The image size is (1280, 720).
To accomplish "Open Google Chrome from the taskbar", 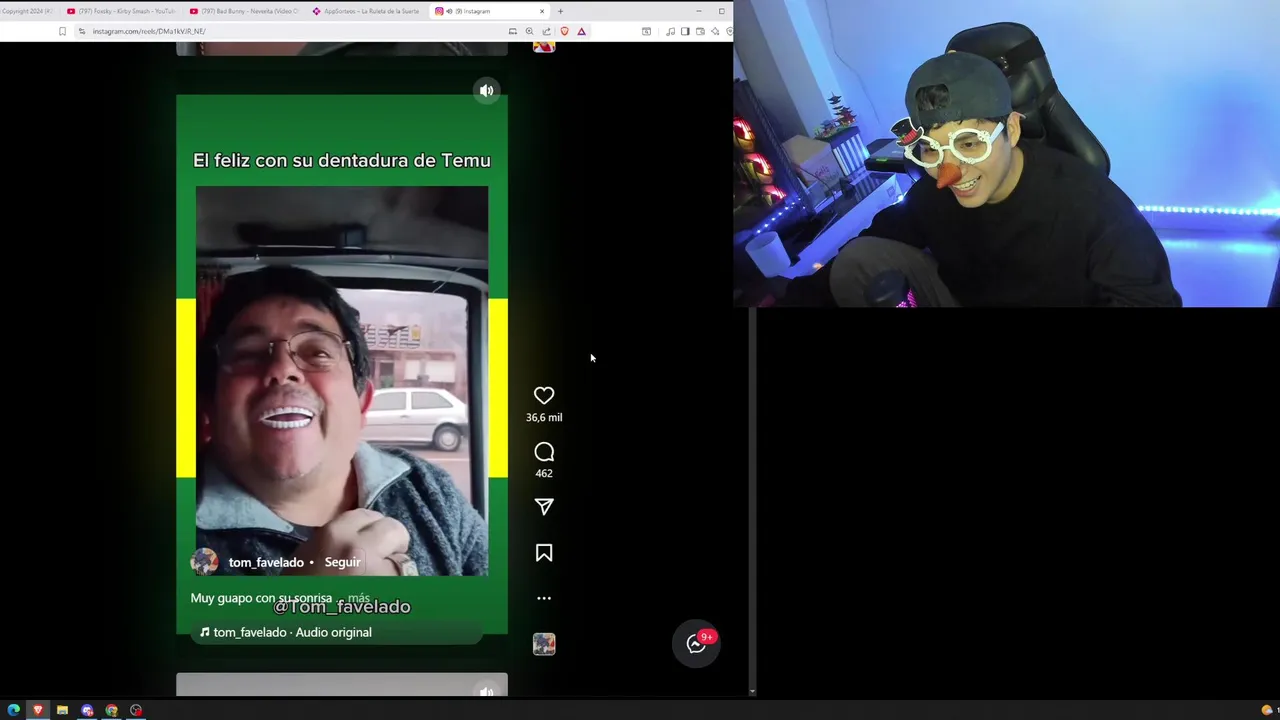I will point(111,710).
